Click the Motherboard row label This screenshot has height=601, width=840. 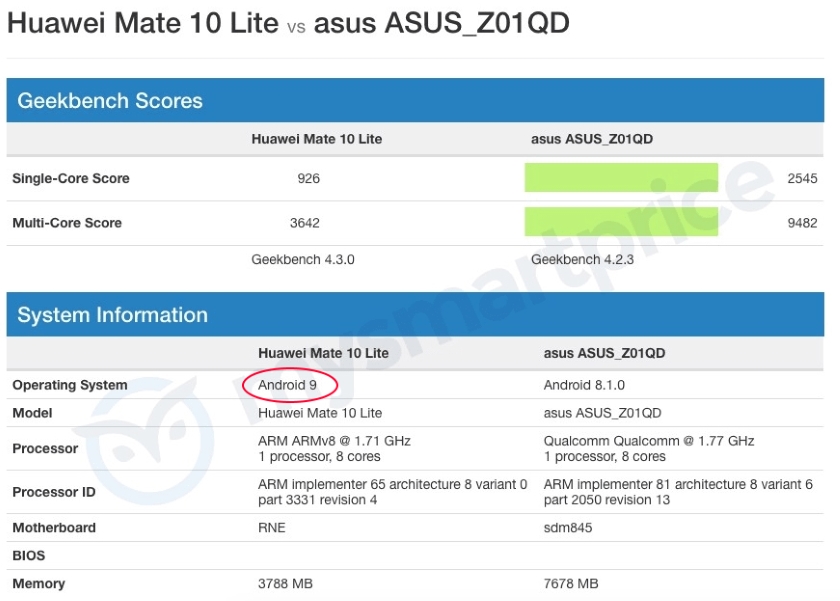(x=54, y=528)
